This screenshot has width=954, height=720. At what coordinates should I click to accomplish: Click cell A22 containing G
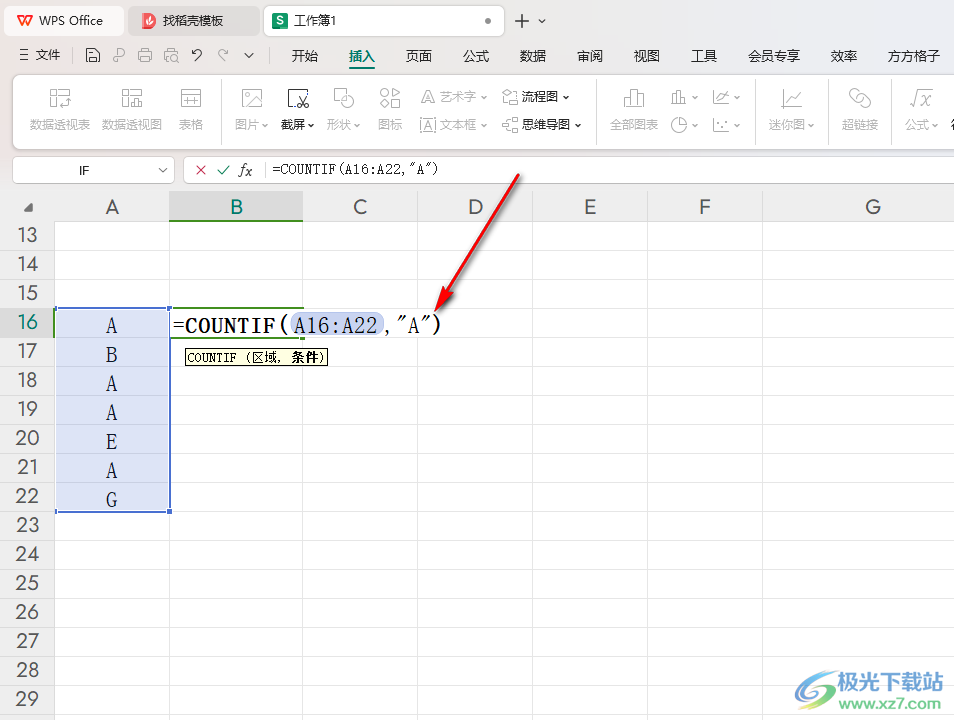pyautogui.click(x=112, y=498)
